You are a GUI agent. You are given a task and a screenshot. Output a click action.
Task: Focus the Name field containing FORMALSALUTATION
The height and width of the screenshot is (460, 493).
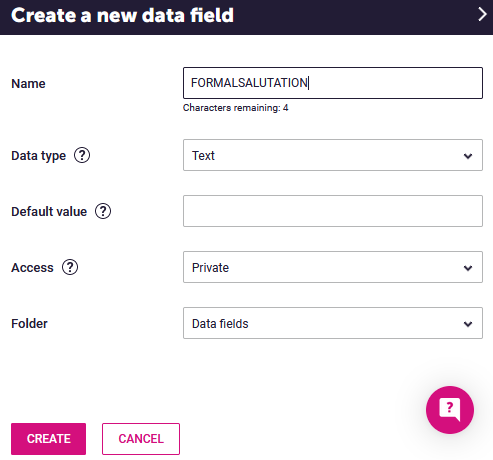click(333, 83)
